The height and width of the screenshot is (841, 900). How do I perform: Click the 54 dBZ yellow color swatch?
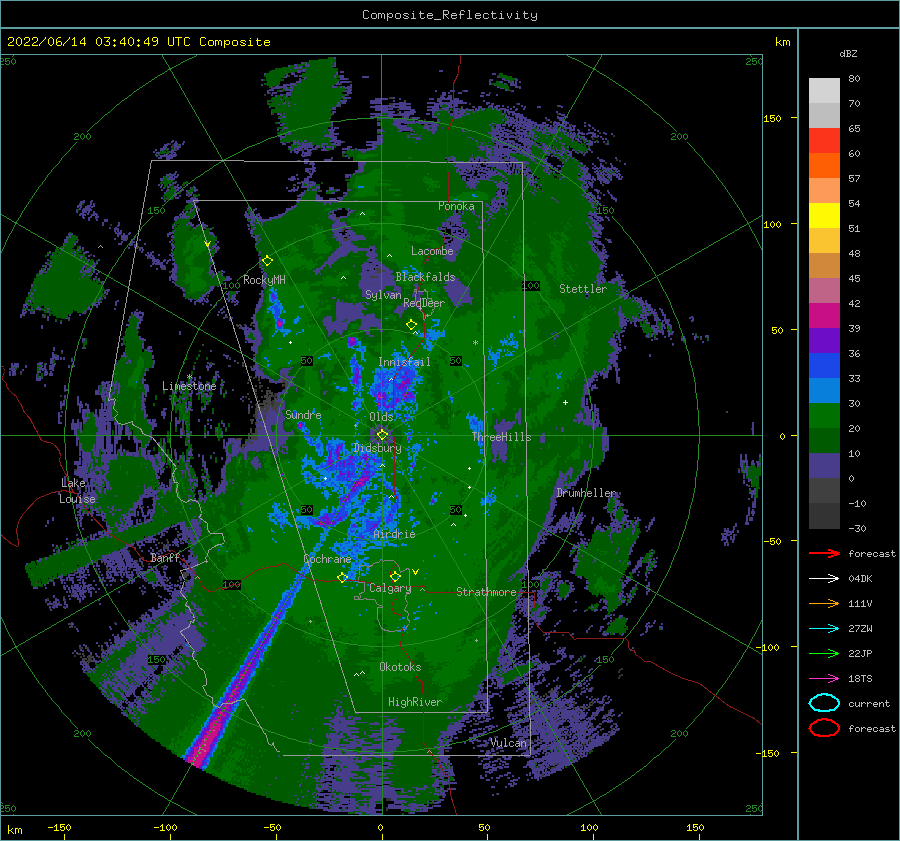(x=824, y=215)
